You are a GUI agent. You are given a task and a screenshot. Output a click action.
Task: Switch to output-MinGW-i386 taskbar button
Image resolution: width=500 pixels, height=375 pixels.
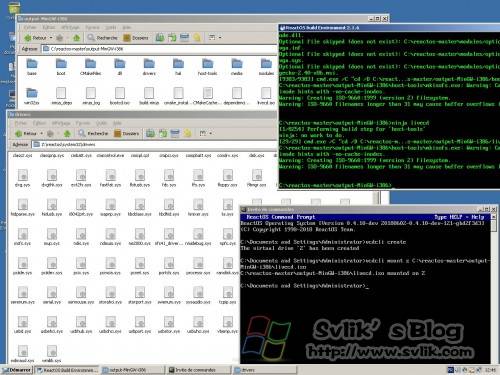coord(133,370)
